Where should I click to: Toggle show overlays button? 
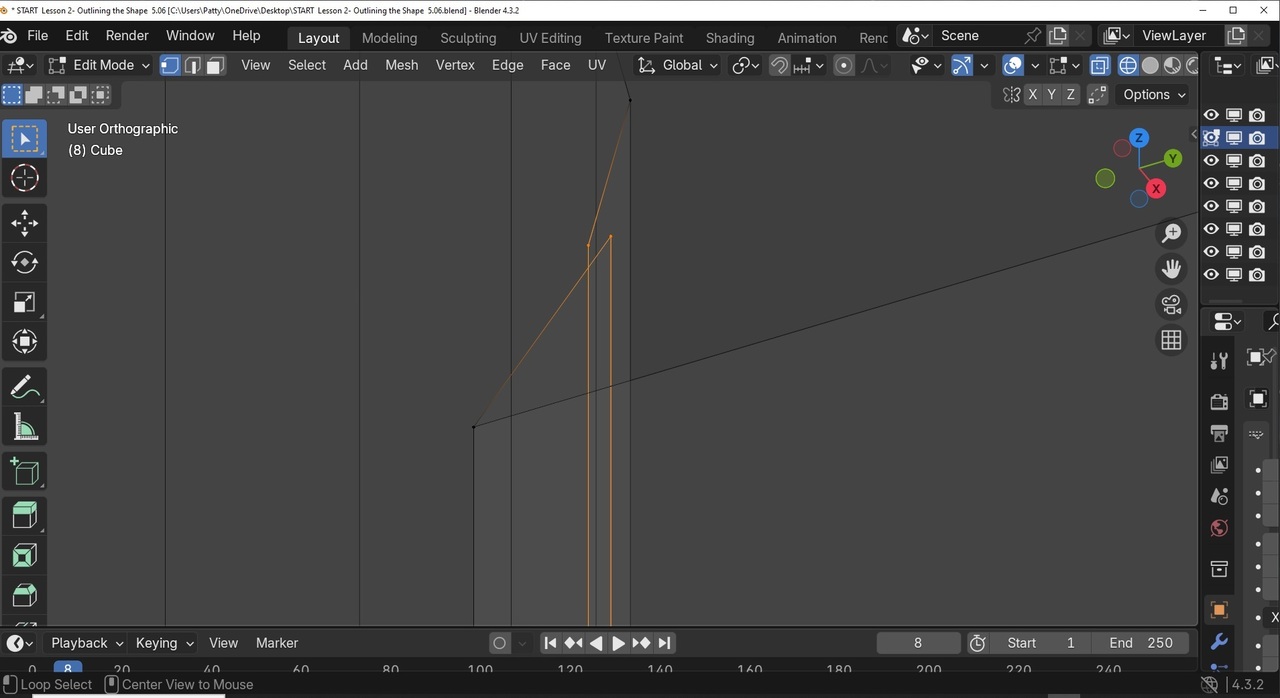(x=1013, y=65)
